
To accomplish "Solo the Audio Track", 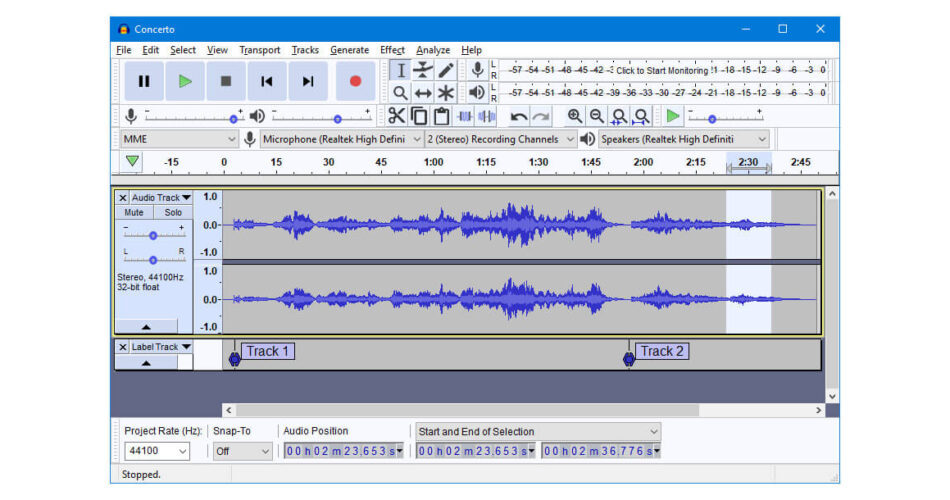I will [x=173, y=213].
